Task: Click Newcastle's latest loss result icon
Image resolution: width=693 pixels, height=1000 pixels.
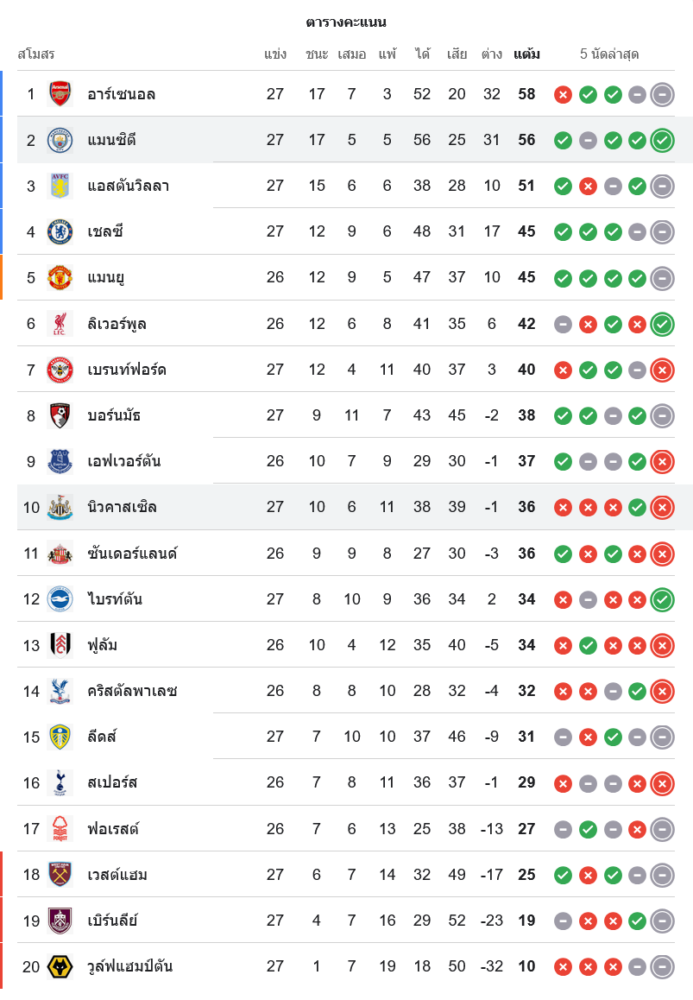Action: (662, 508)
